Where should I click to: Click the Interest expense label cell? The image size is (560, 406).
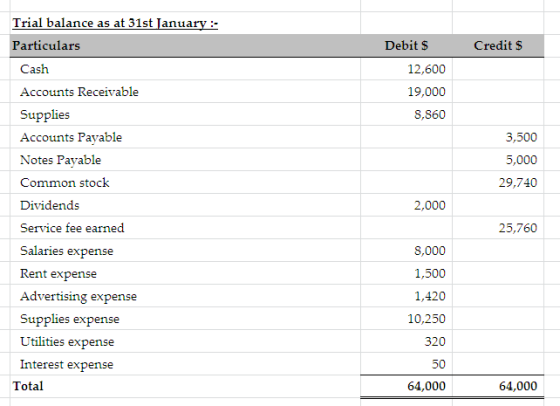click(x=67, y=365)
